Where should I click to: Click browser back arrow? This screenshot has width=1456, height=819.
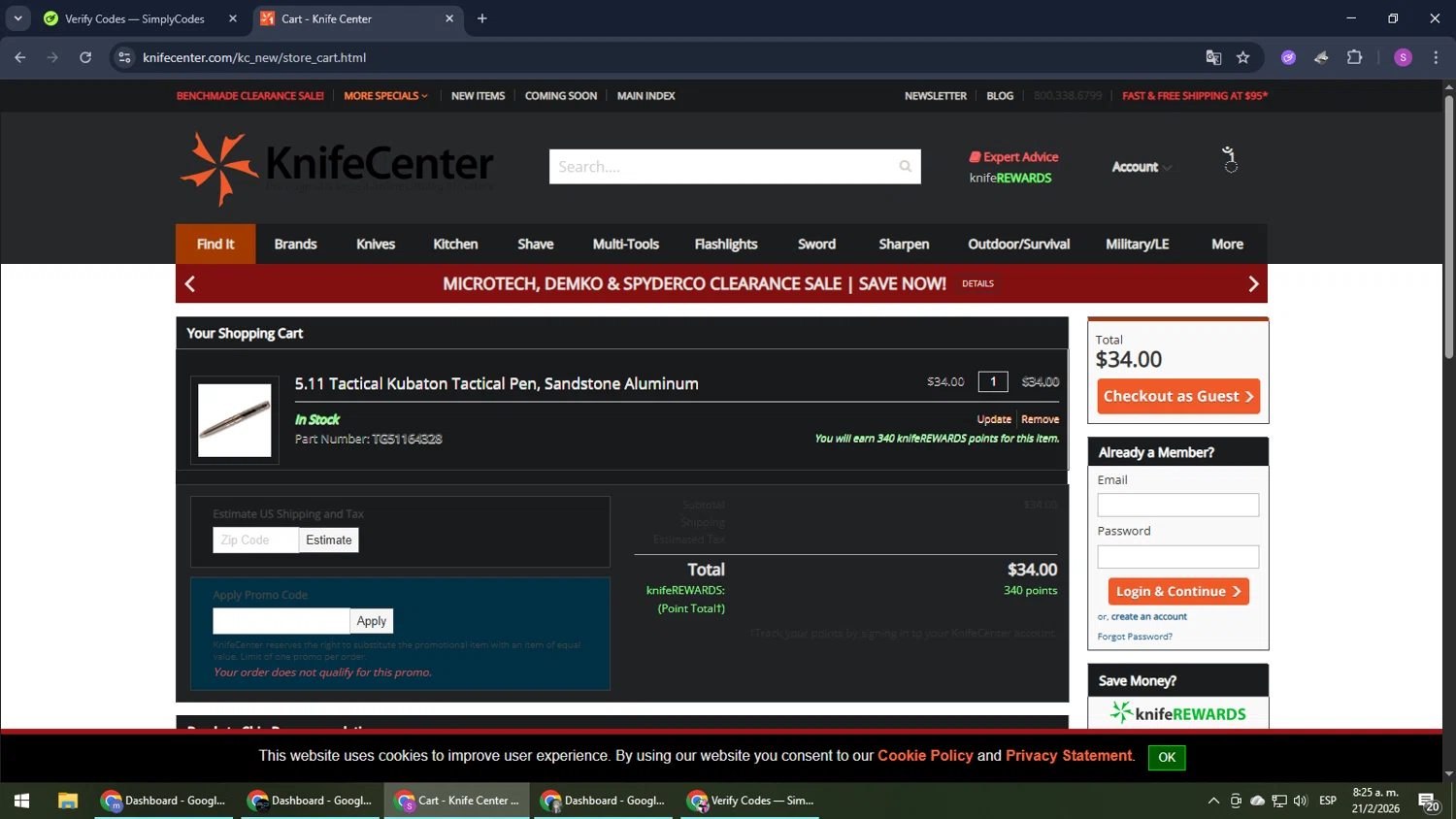[20, 57]
